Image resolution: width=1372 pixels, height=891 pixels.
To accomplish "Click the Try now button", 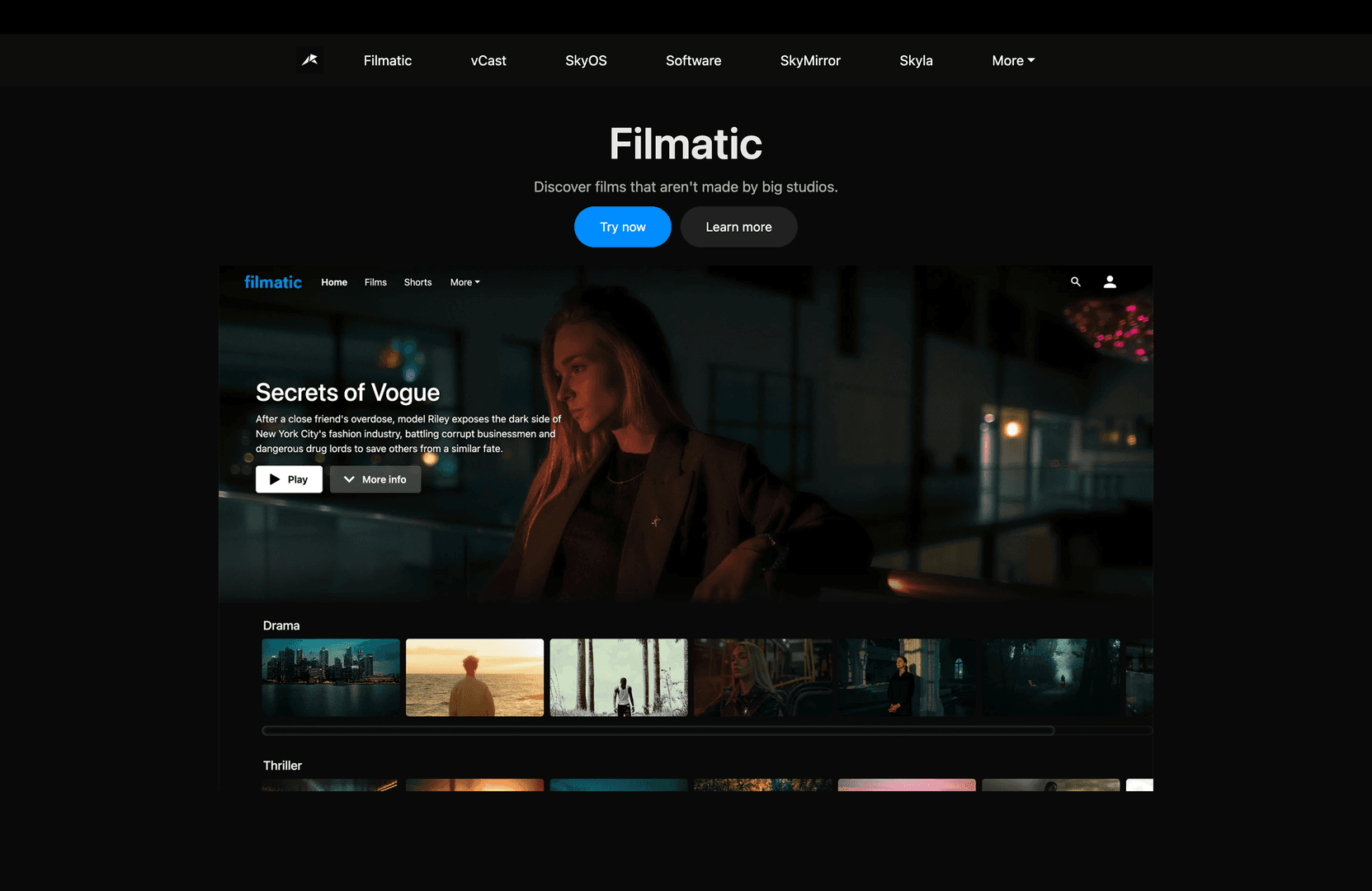I will coord(622,227).
